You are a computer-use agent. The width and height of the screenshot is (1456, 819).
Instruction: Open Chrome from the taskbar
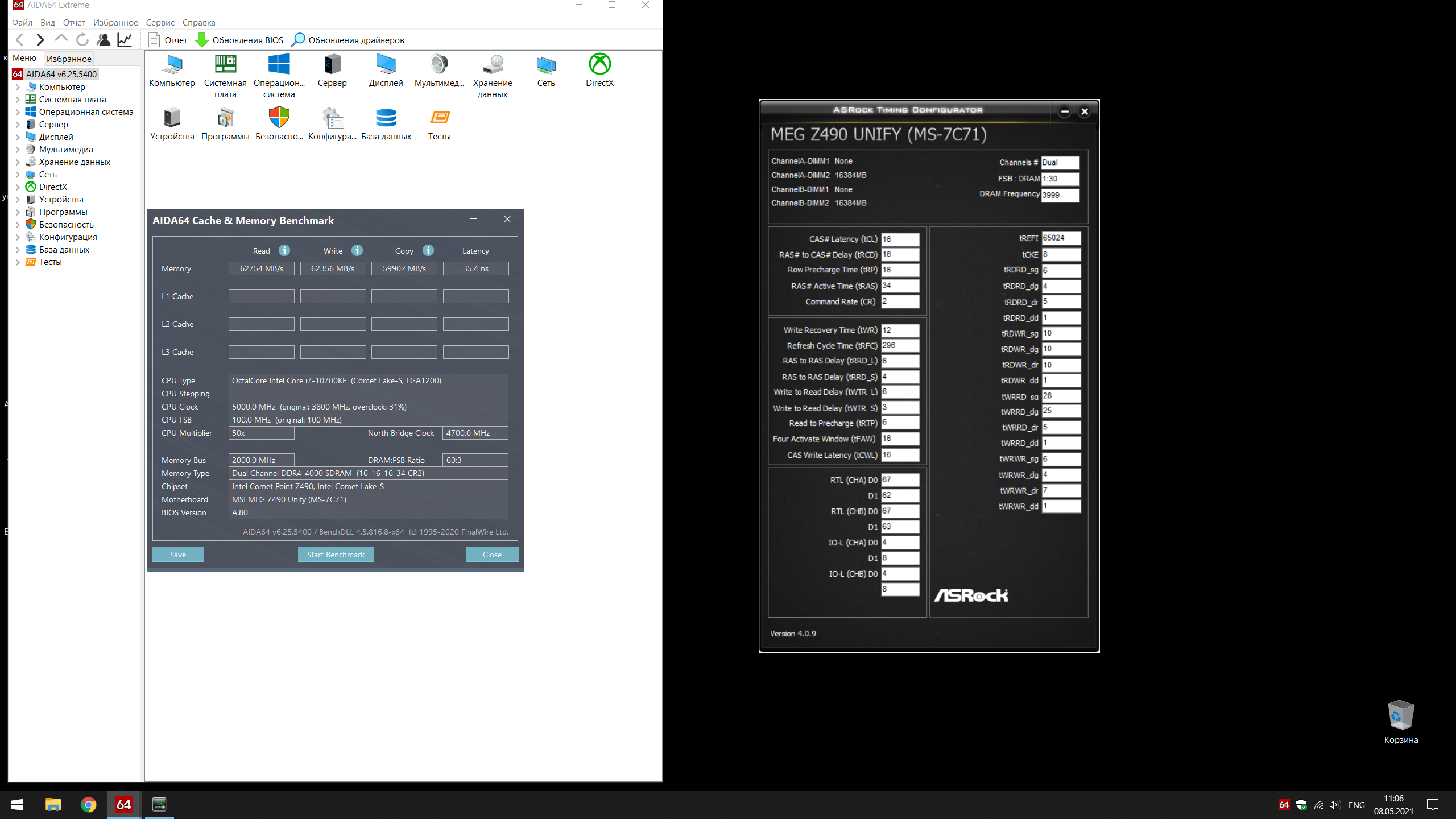tap(88, 805)
